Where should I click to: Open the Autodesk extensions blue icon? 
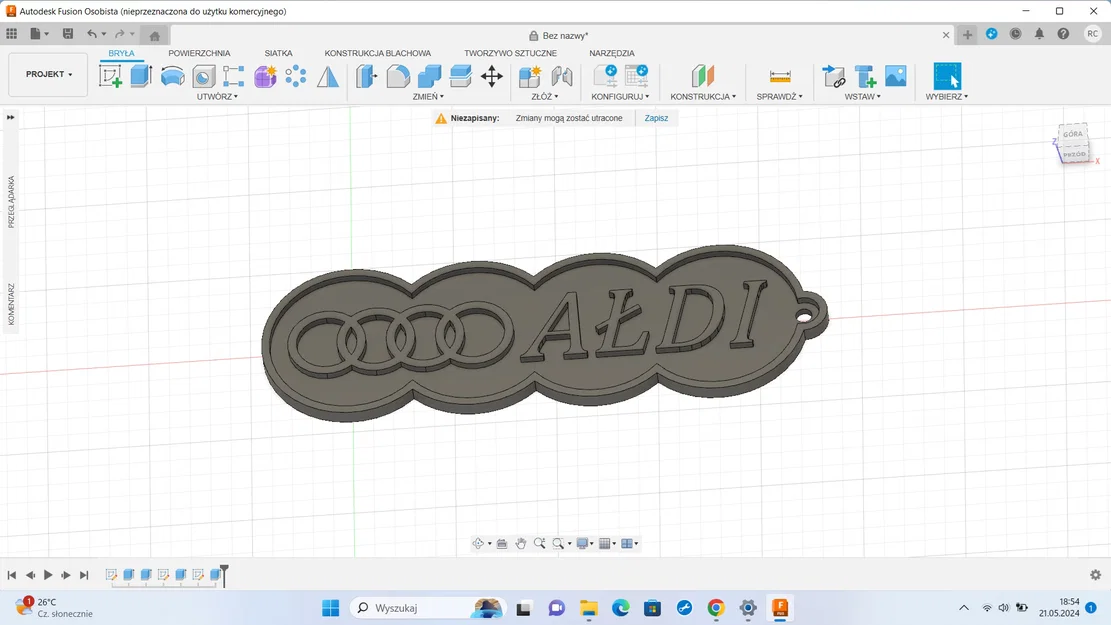(x=991, y=33)
